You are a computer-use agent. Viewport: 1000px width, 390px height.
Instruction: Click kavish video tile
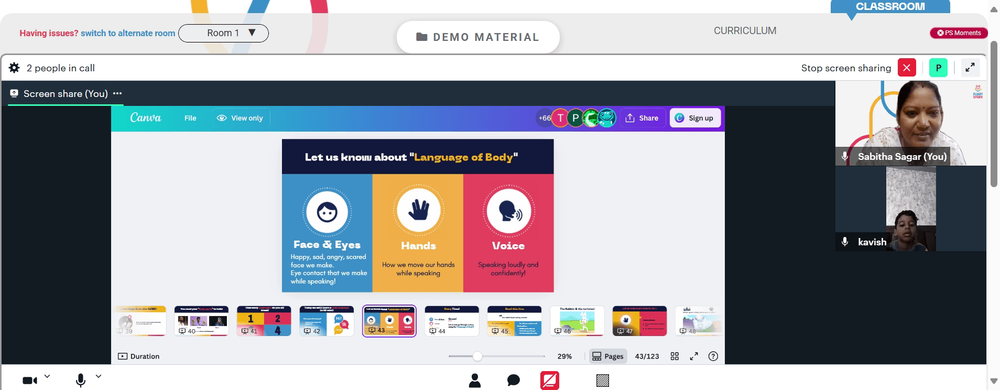click(x=911, y=208)
